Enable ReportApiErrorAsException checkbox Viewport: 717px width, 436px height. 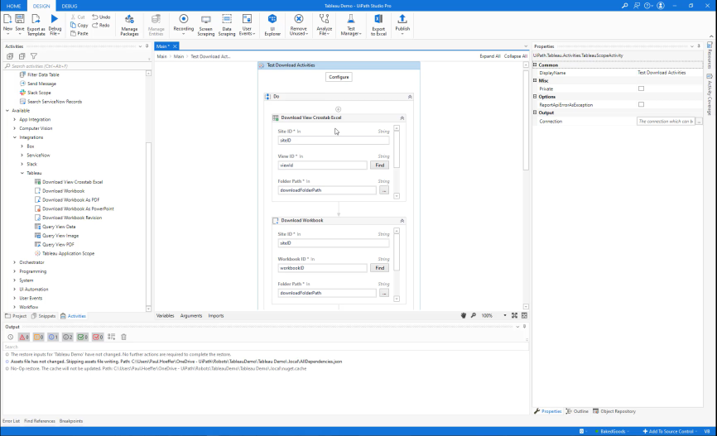(641, 105)
